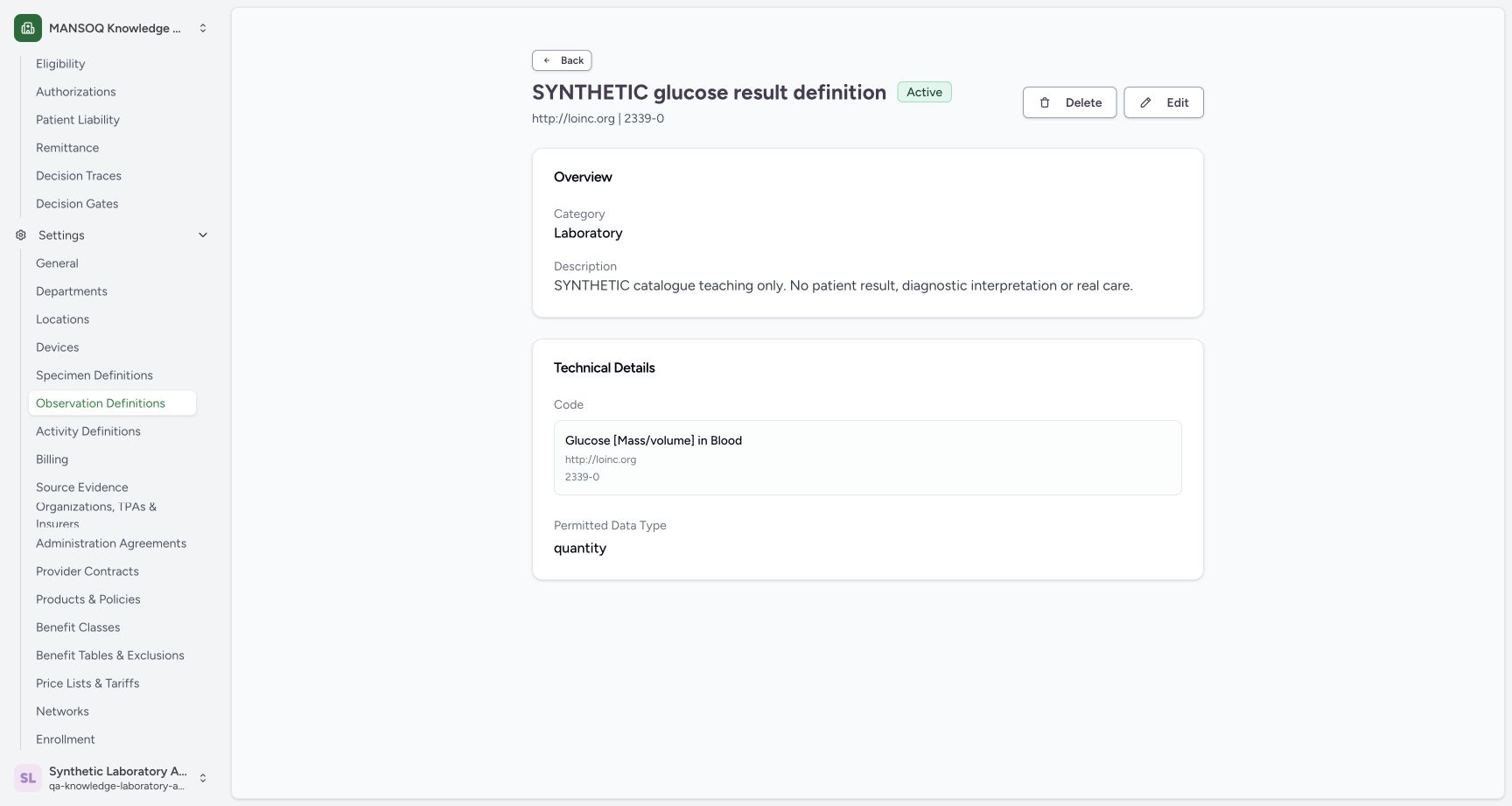Viewport: 1512px width, 806px height.
Task: Go to Billing settings
Action: point(52,459)
